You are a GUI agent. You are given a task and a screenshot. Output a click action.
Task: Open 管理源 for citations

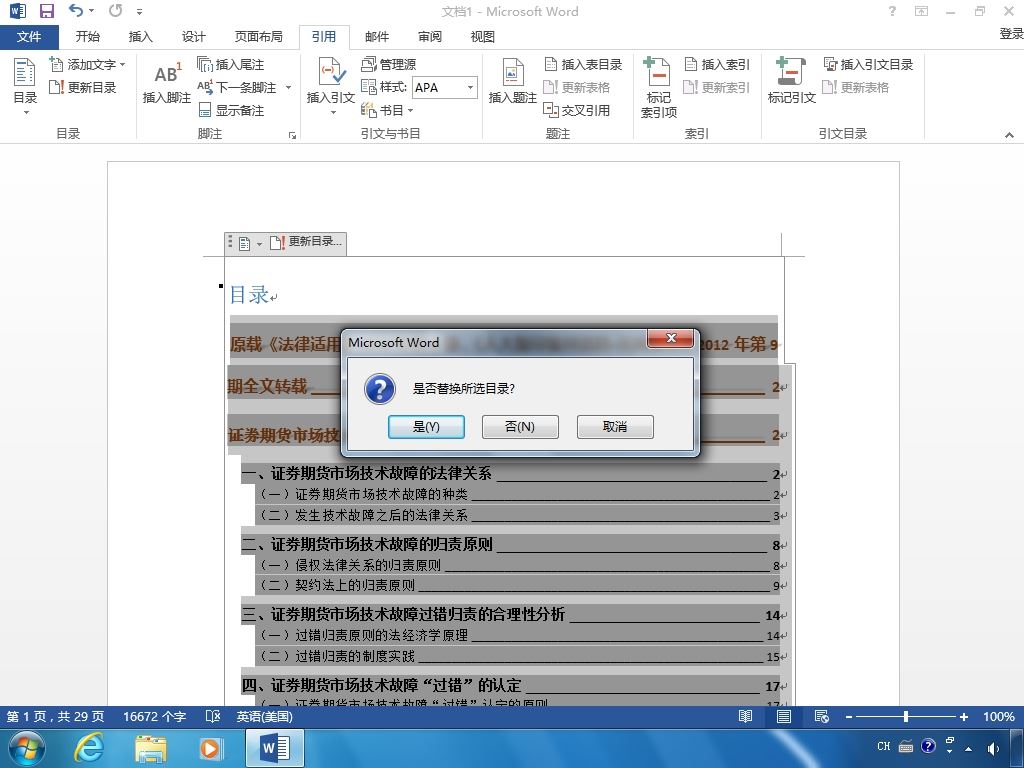[389, 64]
